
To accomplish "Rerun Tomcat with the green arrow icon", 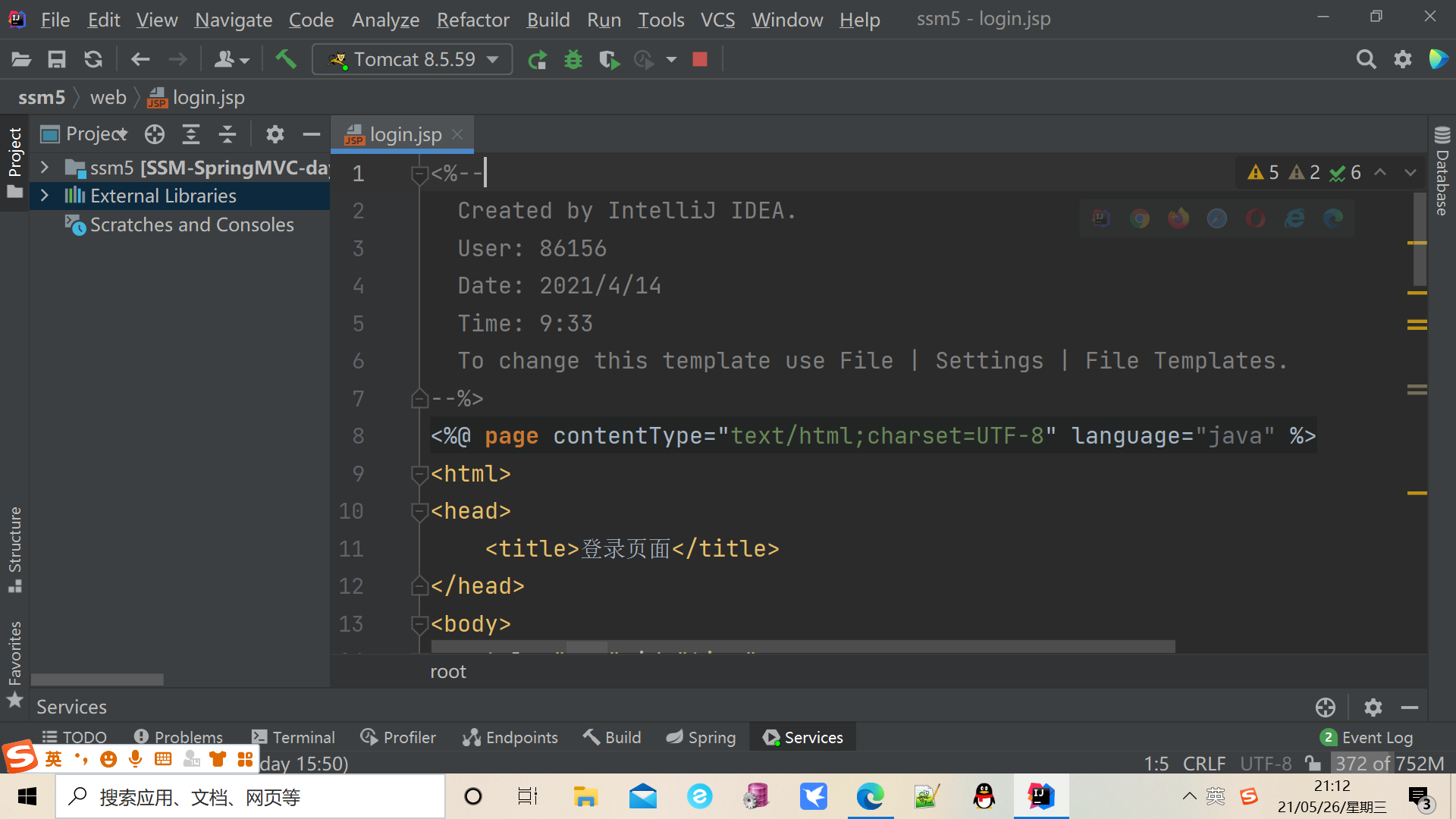I will (537, 59).
